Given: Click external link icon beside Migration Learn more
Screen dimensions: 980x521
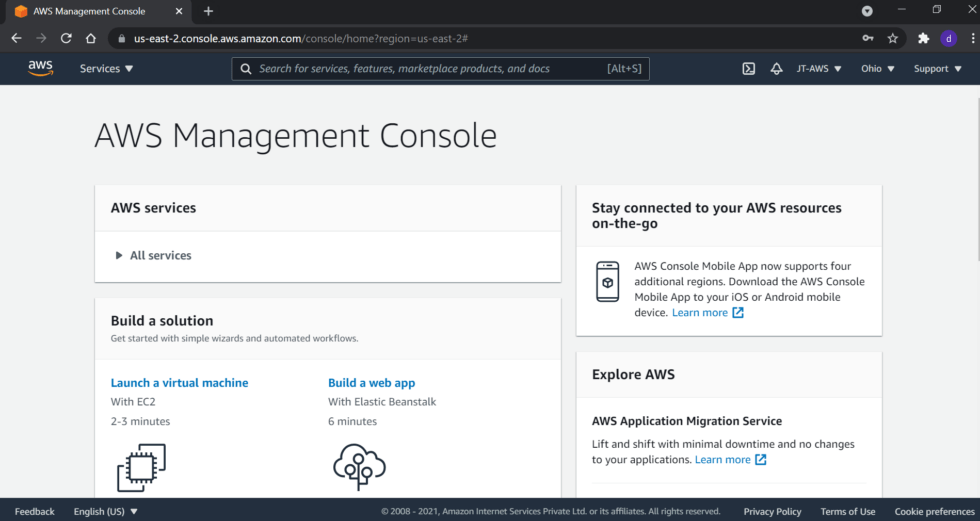Looking at the screenshot, I should [x=761, y=459].
